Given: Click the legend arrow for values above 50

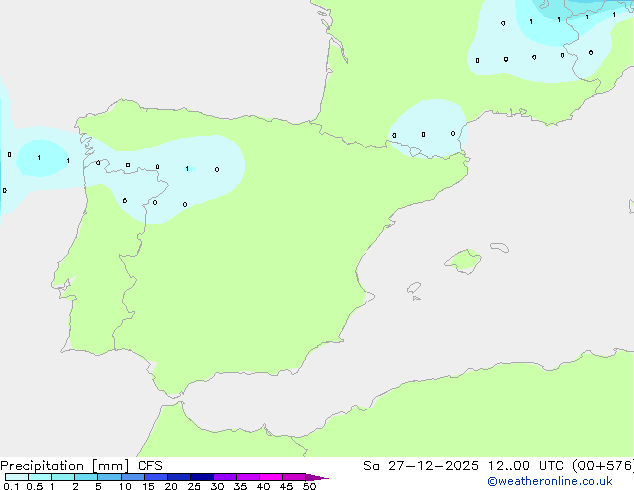Looking at the screenshot, I should pos(317,477).
